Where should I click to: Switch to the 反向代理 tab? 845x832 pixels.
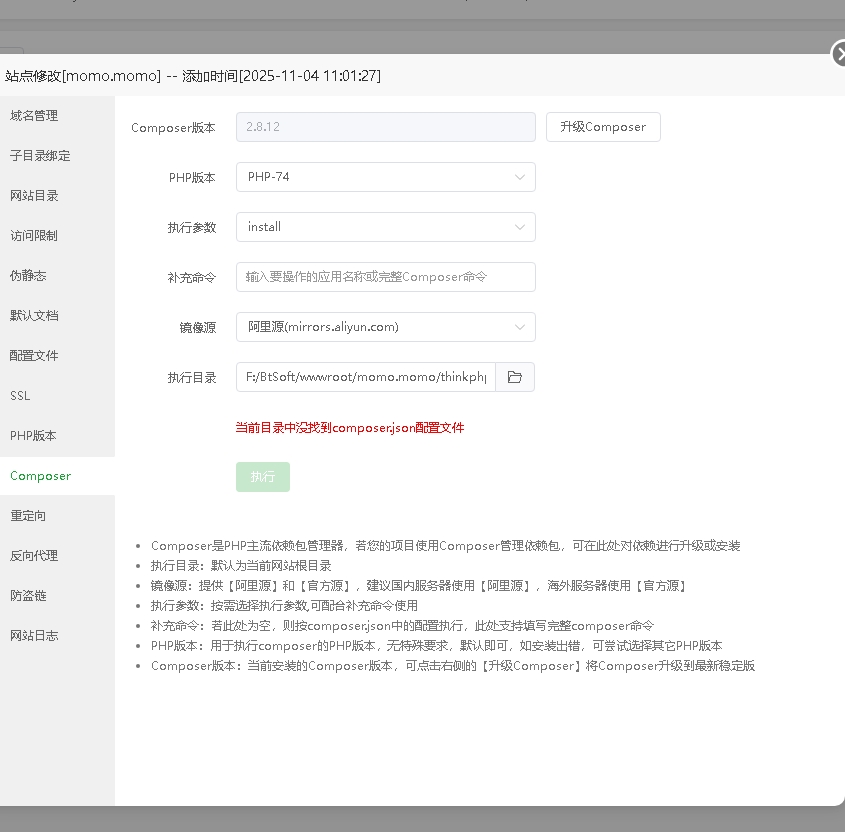(34, 555)
